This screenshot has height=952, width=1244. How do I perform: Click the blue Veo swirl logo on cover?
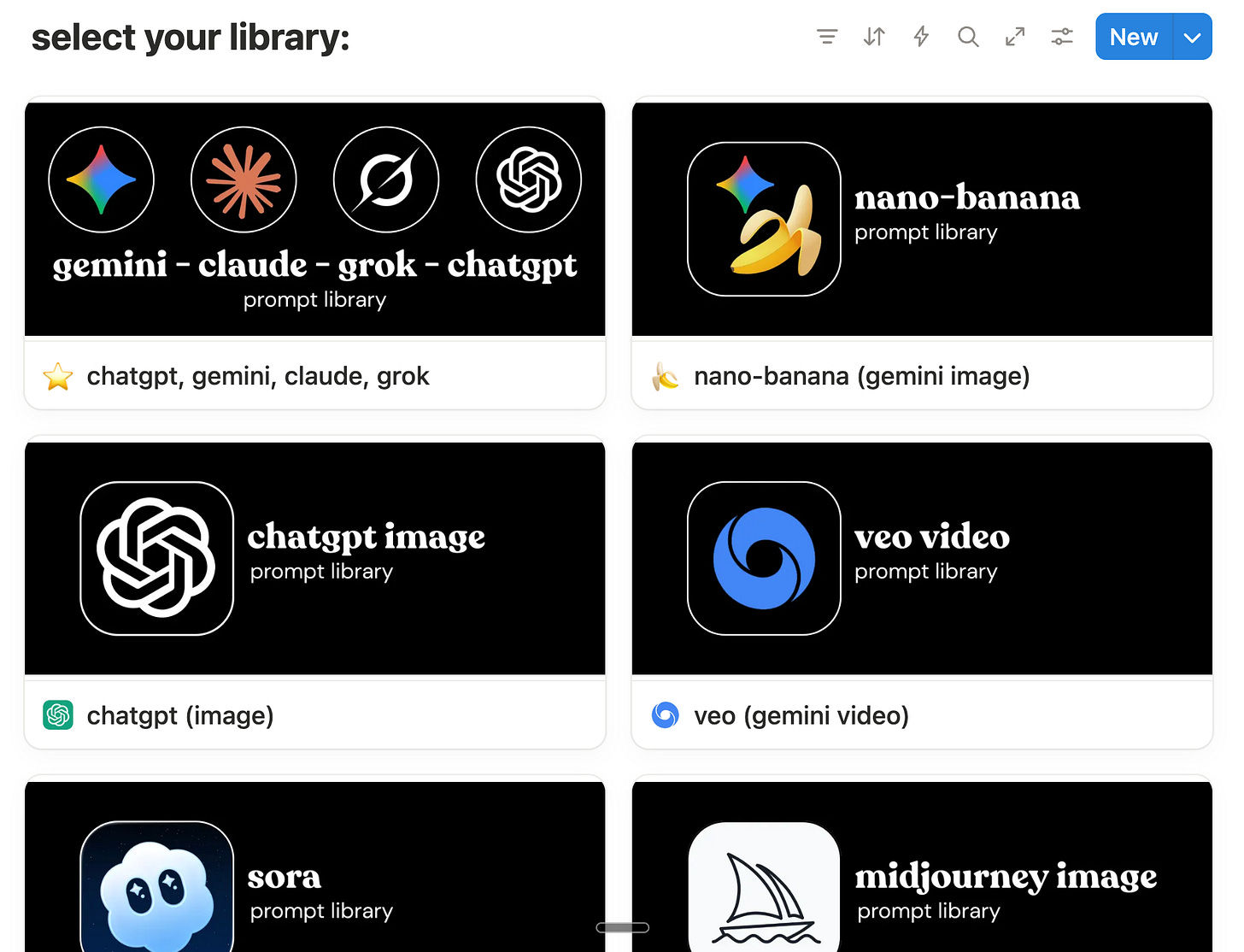(764, 558)
